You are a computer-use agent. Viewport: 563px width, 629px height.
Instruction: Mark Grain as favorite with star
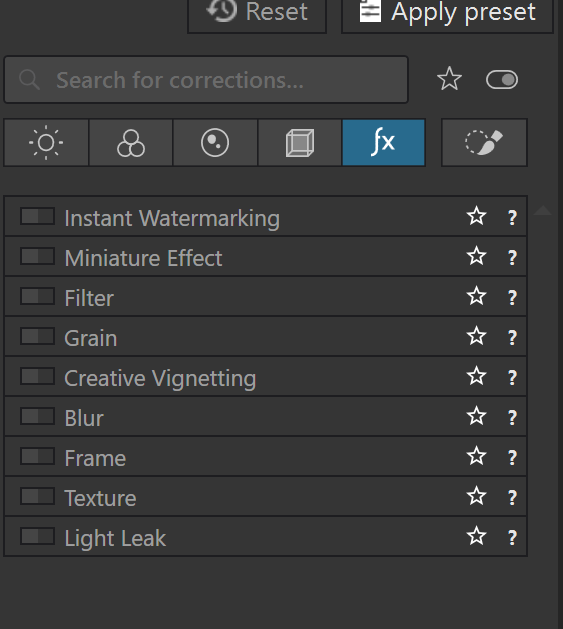476,336
